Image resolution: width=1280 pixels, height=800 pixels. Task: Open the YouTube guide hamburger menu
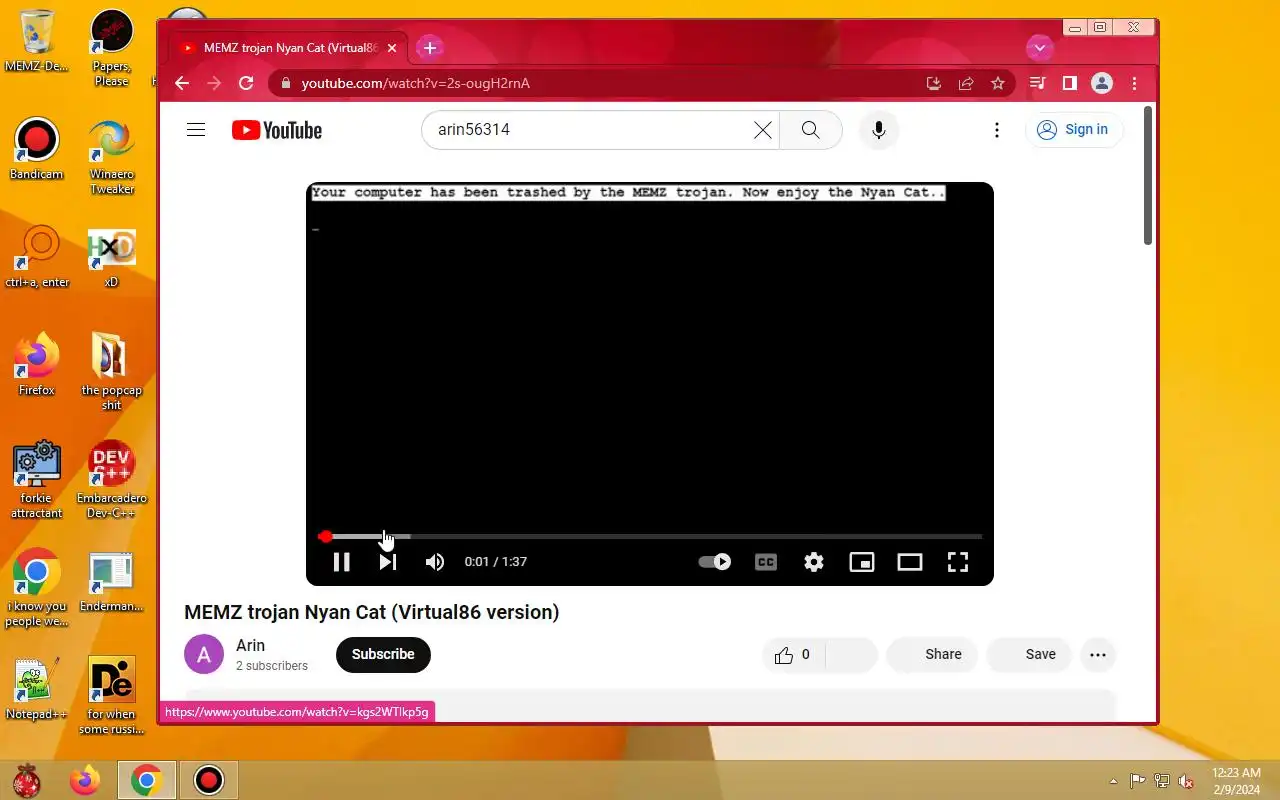pyautogui.click(x=196, y=130)
